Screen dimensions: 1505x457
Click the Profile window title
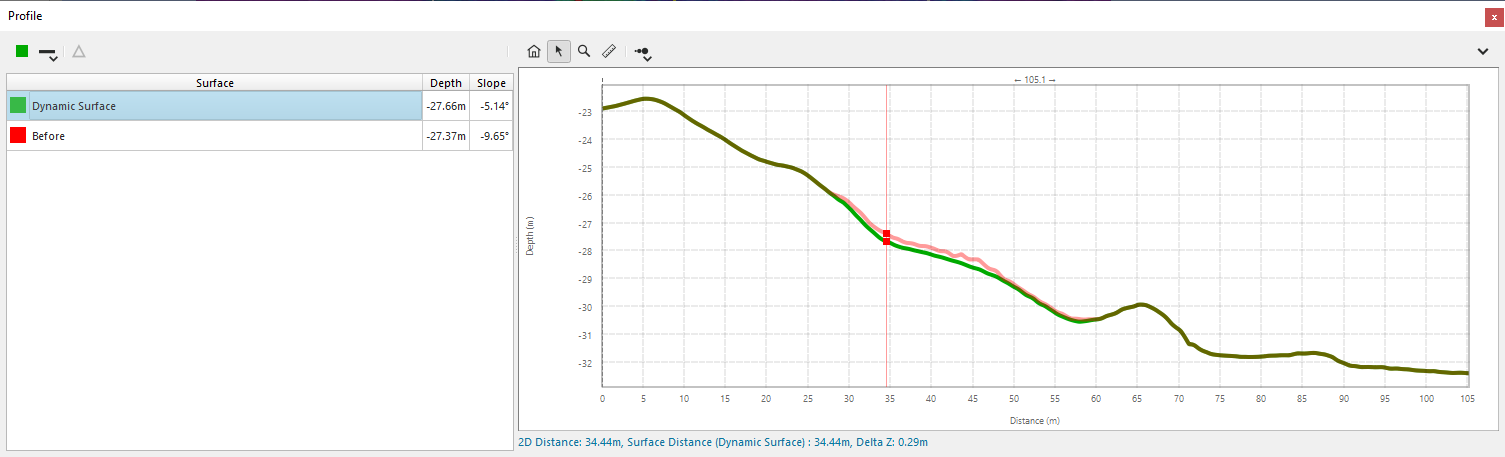click(25, 16)
